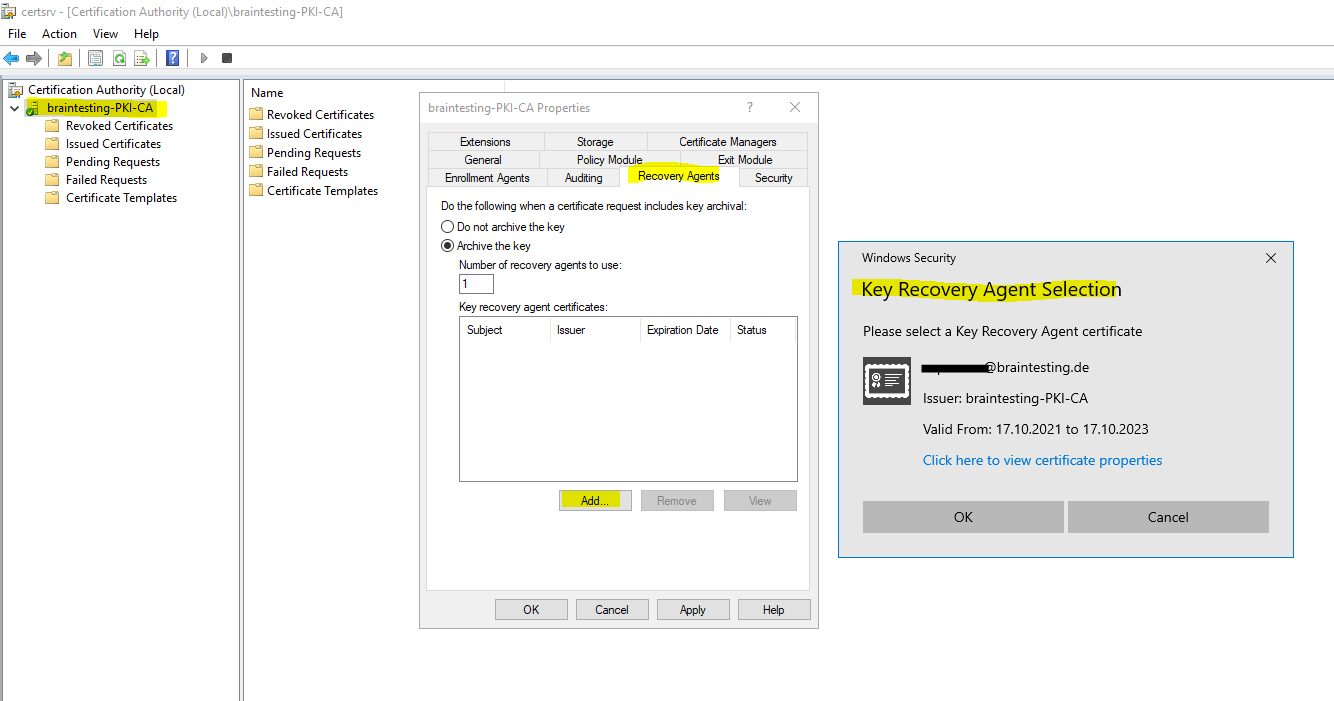Viewport: 1334px width, 701px height.
Task: Export the list via the toolbar icon
Action: [x=142, y=57]
